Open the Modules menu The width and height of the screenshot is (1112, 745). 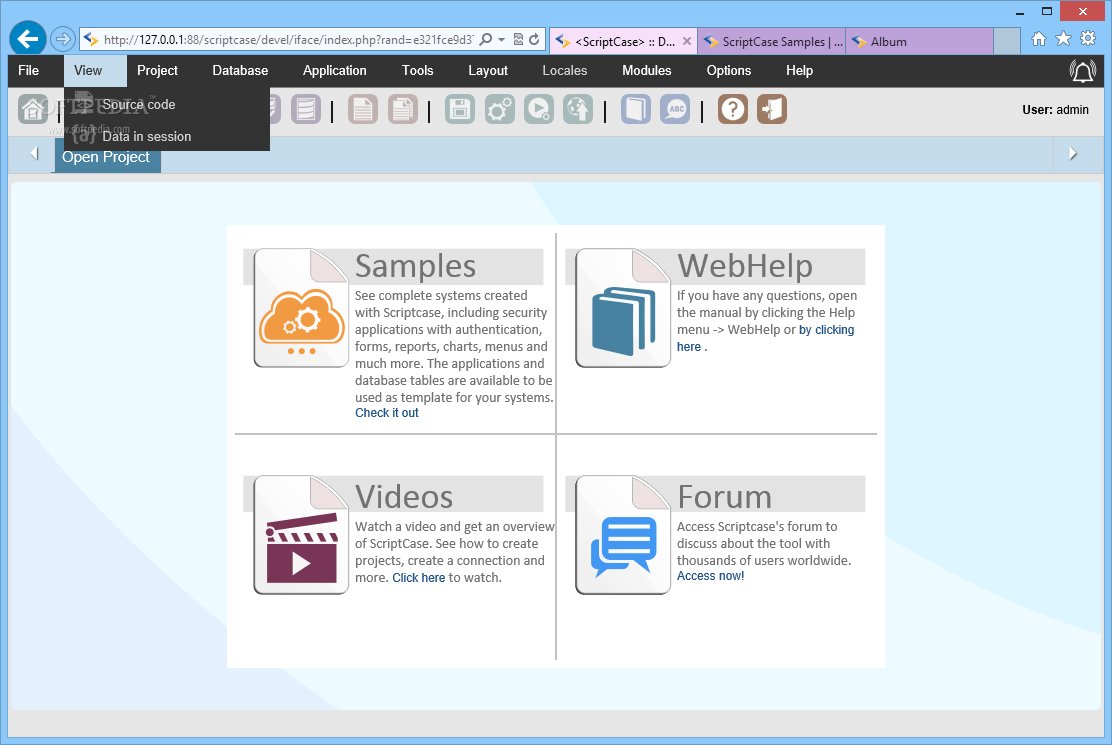[x=647, y=70]
